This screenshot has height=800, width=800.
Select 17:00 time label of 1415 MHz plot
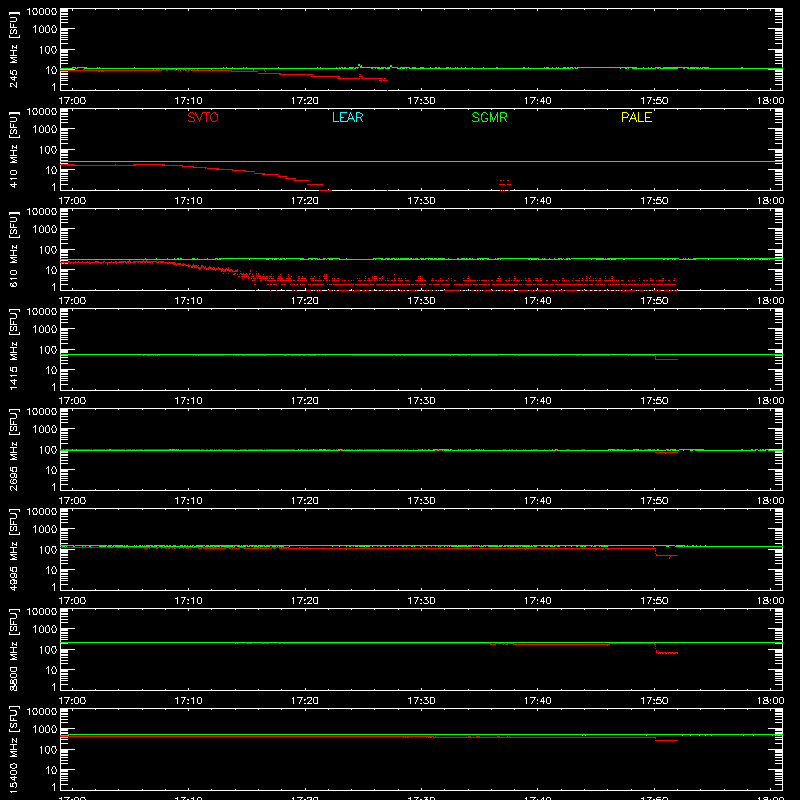72,401
